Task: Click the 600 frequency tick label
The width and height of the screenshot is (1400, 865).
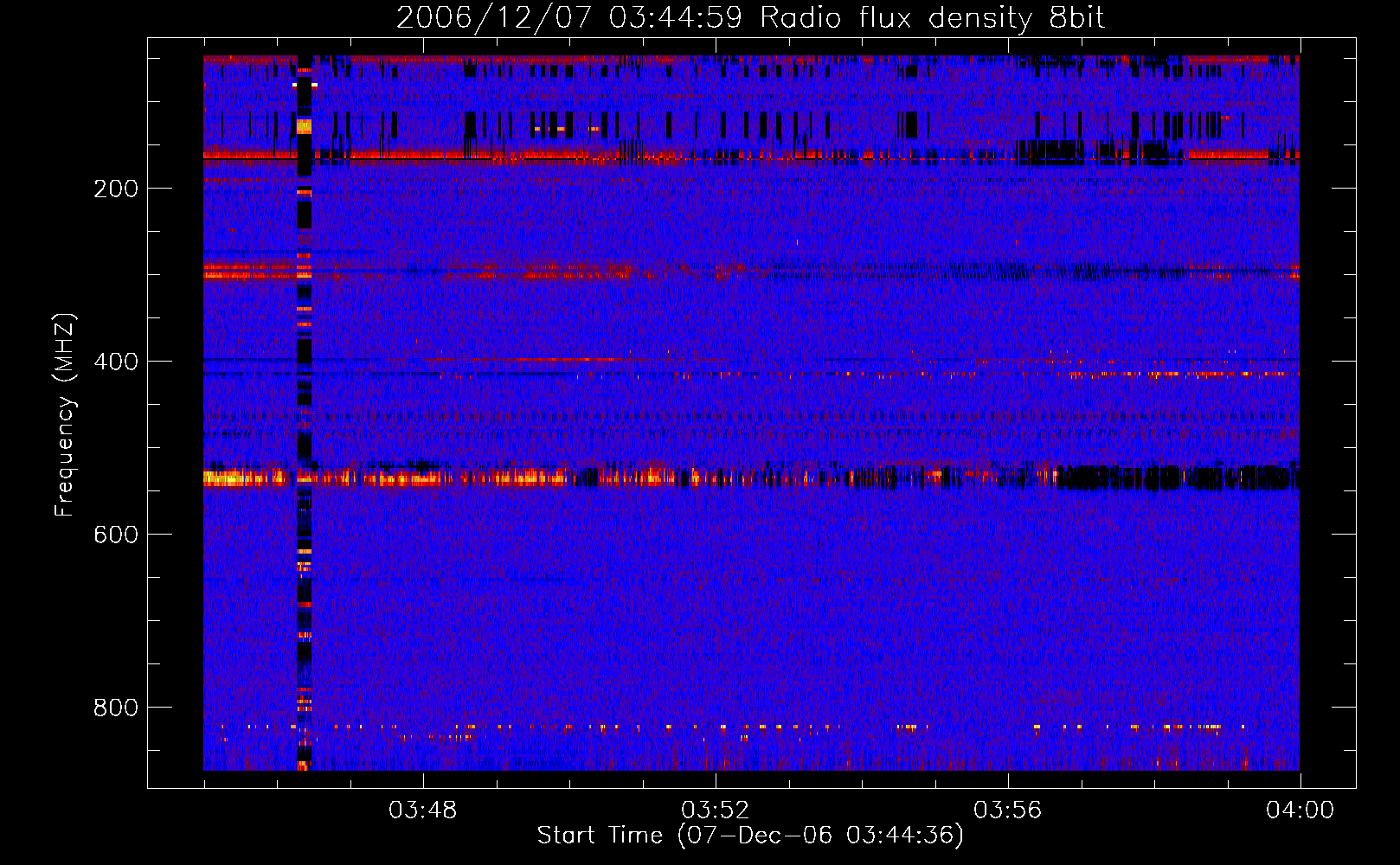Action: pyautogui.click(x=116, y=535)
